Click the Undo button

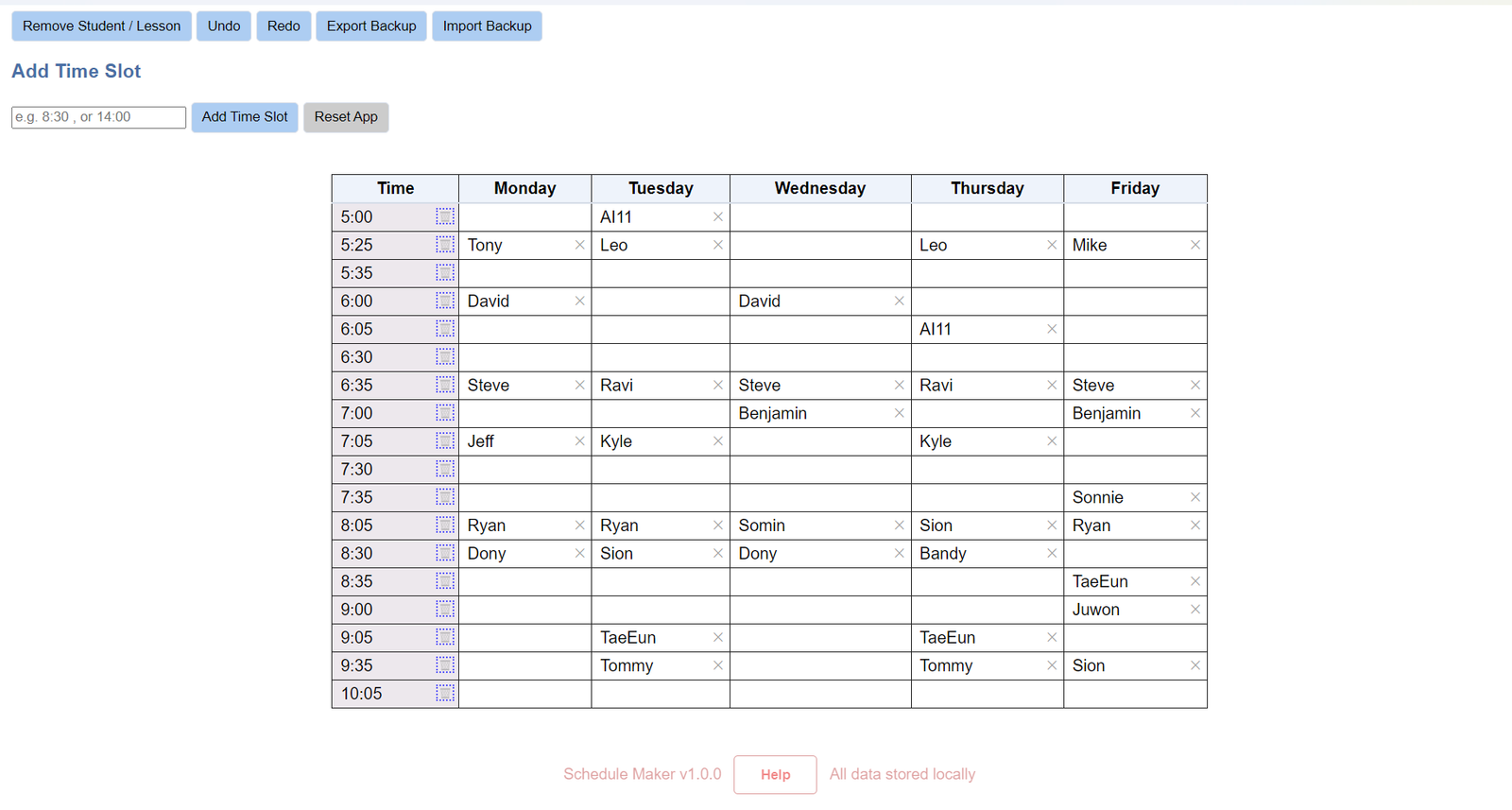click(223, 26)
